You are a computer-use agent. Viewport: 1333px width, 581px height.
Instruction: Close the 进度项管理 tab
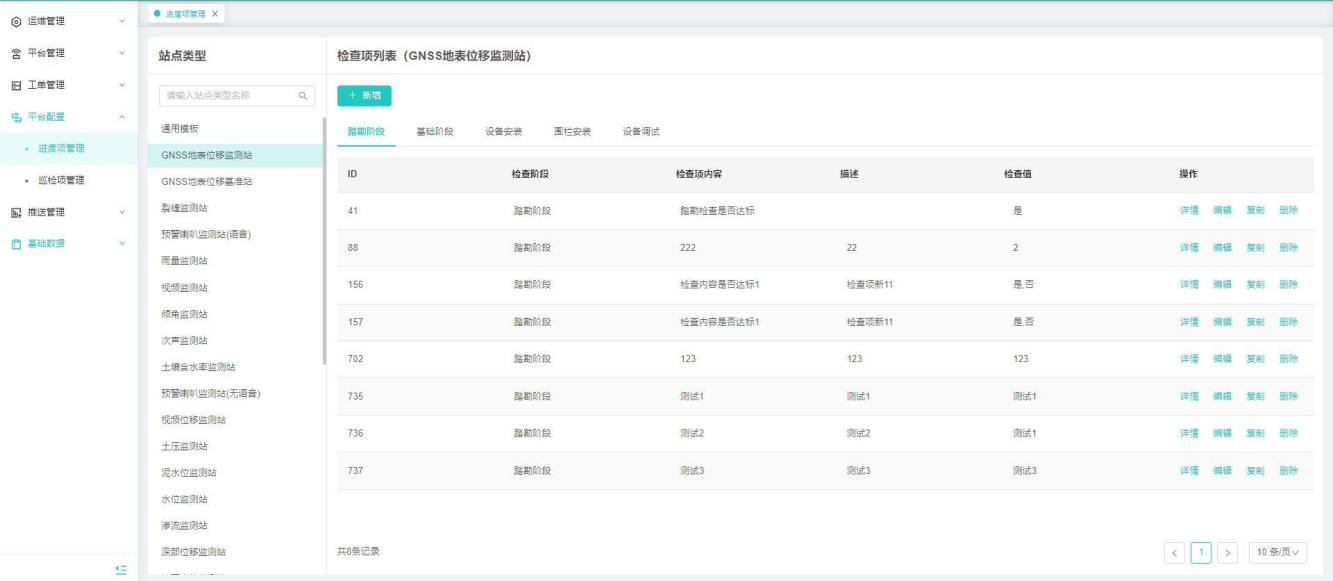tap(215, 13)
